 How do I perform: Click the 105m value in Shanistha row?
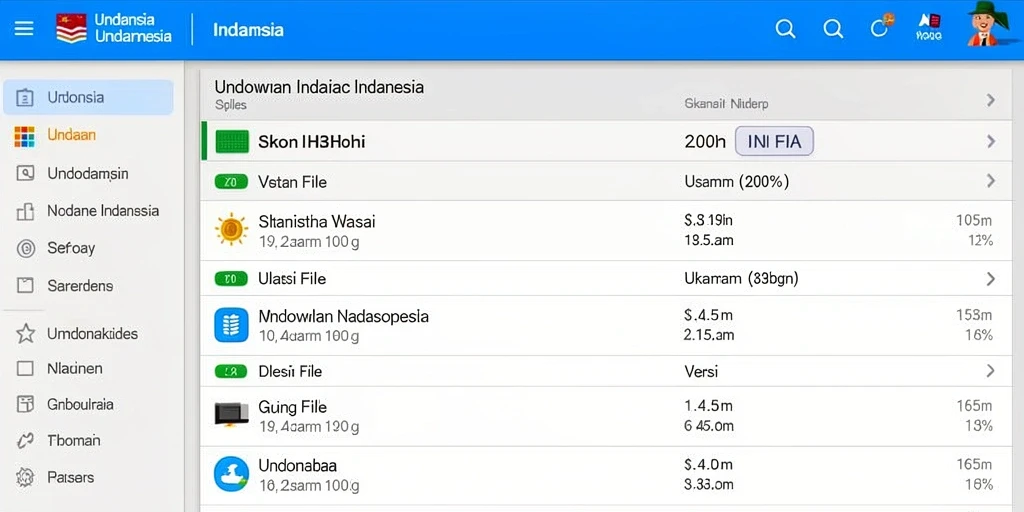pos(974,221)
